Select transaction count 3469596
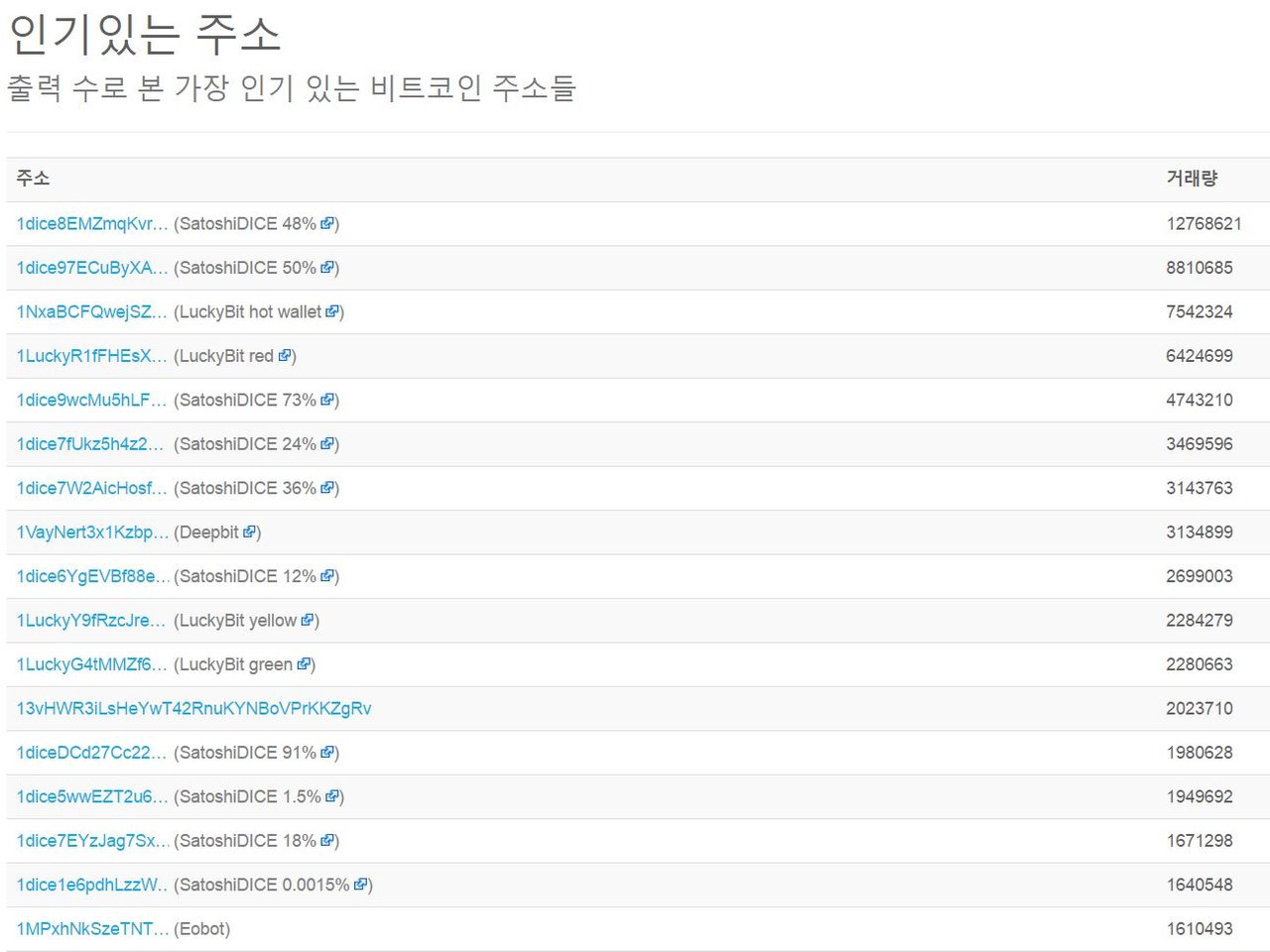The image size is (1270, 952). point(1200,444)
